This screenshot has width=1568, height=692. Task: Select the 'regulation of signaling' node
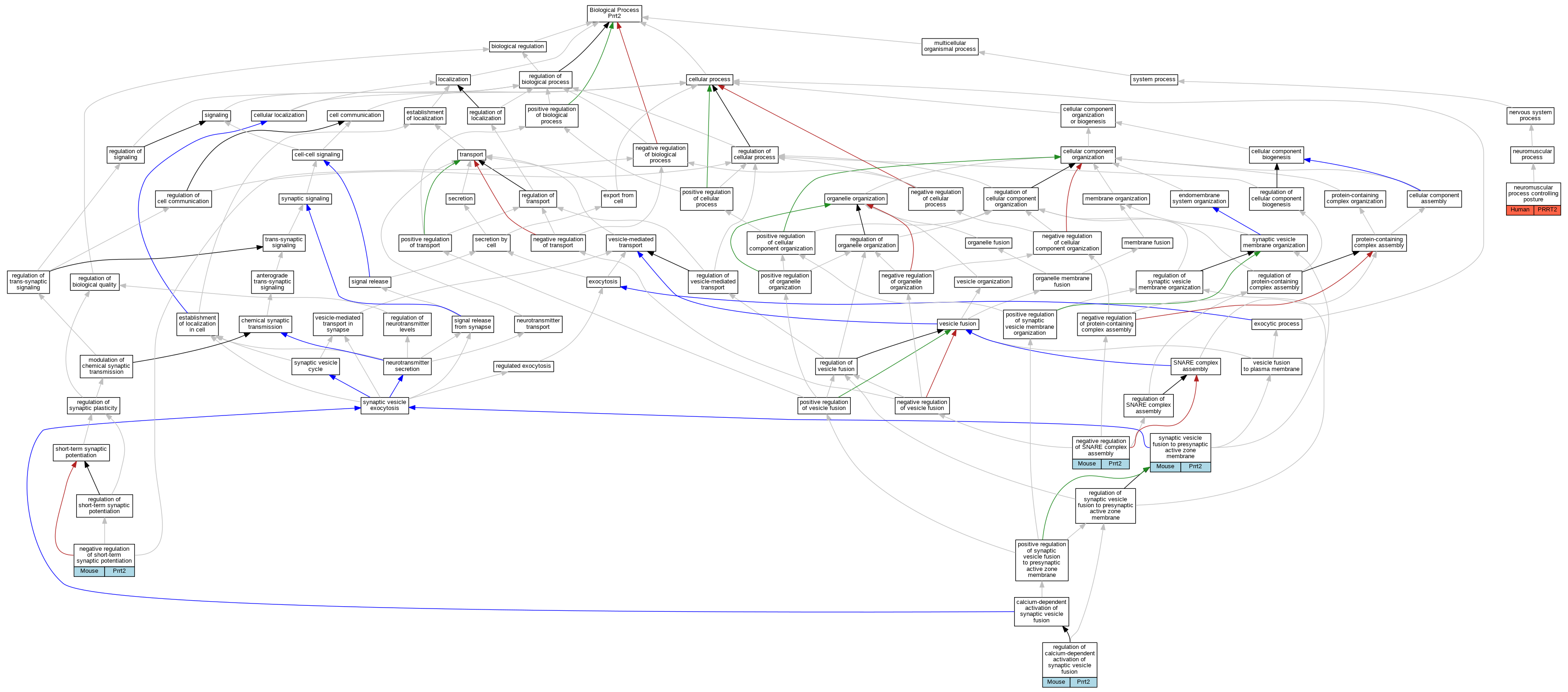click(125, 155)
